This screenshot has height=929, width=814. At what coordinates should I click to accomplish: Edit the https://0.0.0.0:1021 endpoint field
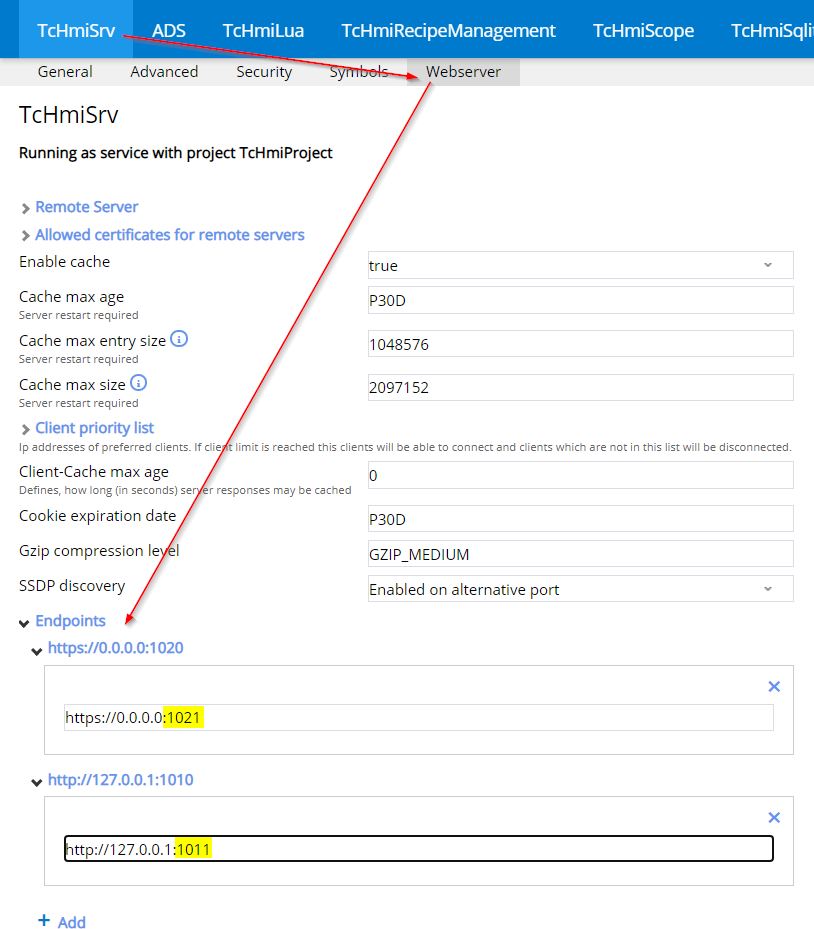[x=419, y=717]
